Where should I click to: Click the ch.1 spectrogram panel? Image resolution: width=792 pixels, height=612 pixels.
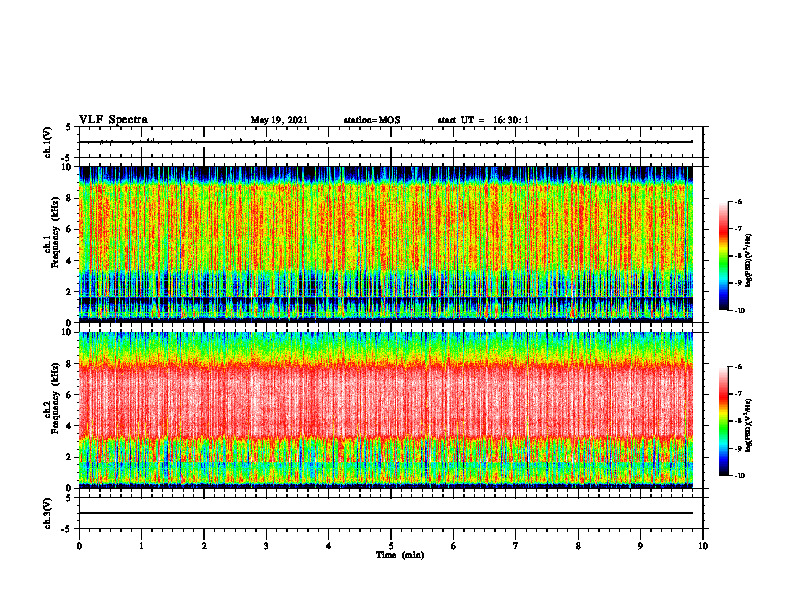pos(386,244)
